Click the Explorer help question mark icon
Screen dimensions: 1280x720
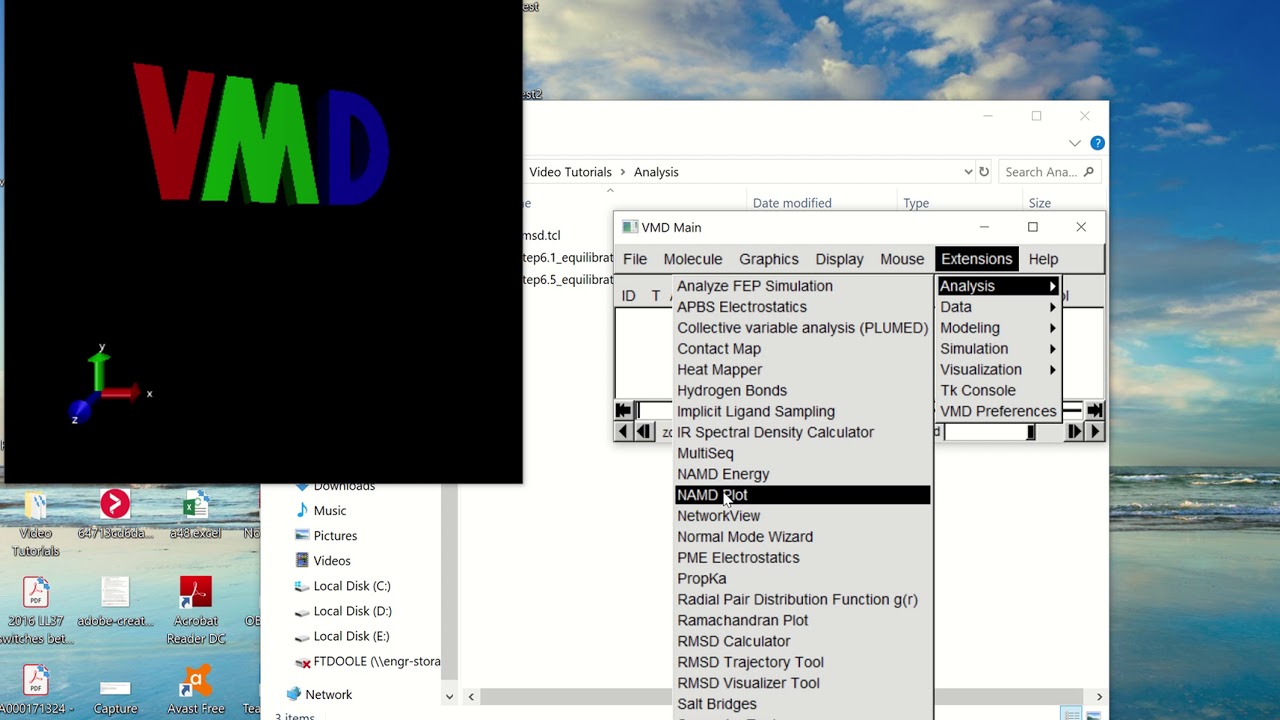tap(1097, 143)
